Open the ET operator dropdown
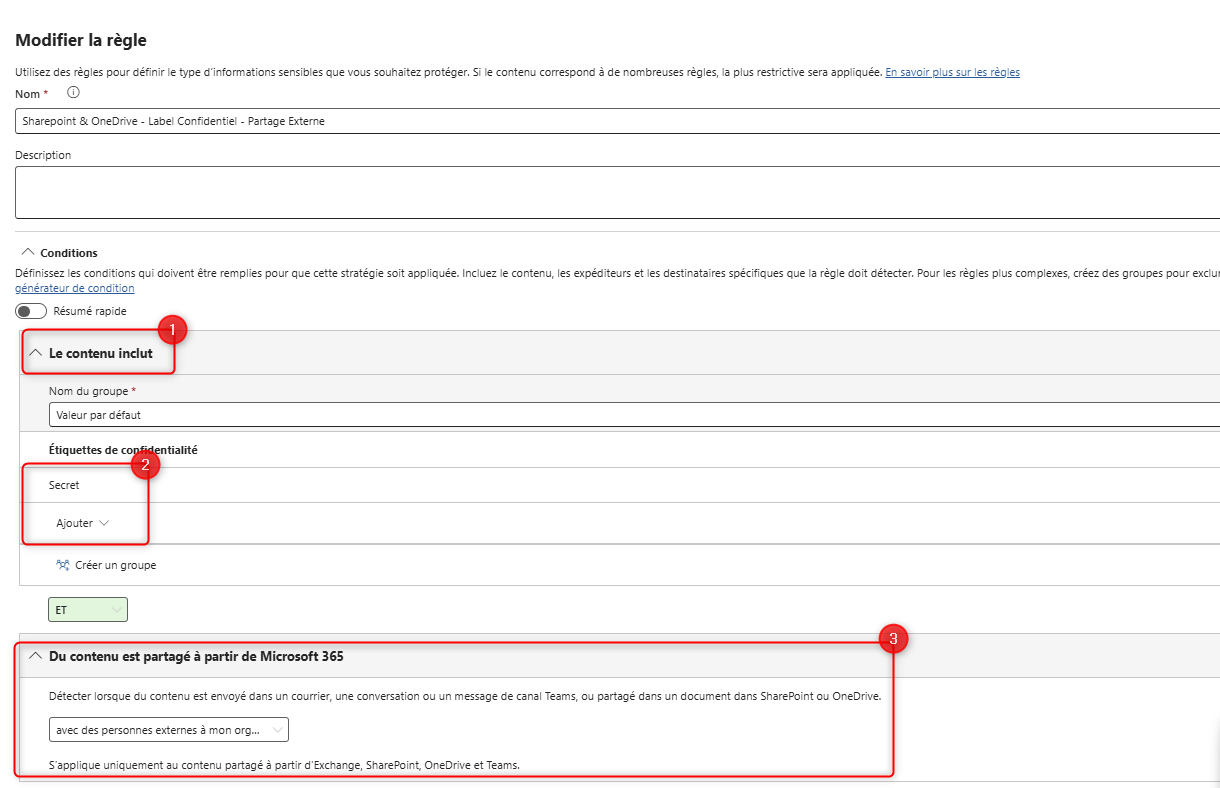Viewport: 1220px width, 788px height. click(88, 609)
